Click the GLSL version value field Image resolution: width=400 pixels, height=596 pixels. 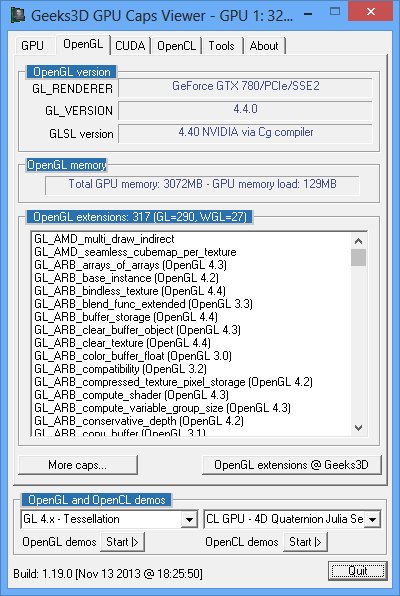point(245,133)
